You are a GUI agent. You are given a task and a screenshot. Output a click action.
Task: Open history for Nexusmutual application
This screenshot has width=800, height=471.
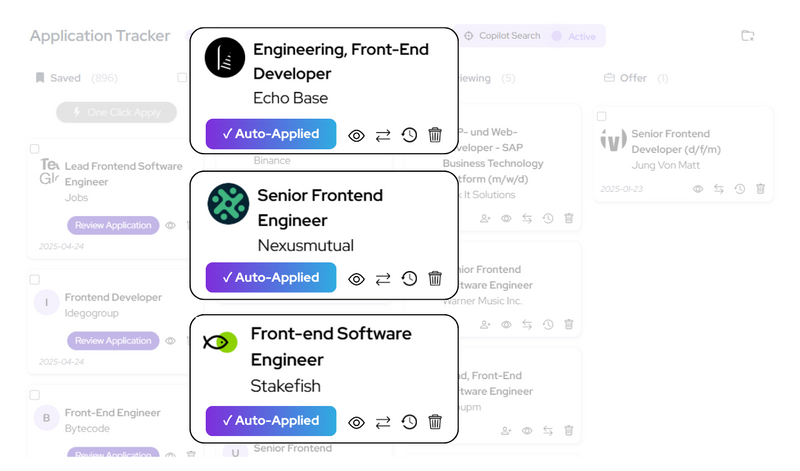tap(409, 279)
